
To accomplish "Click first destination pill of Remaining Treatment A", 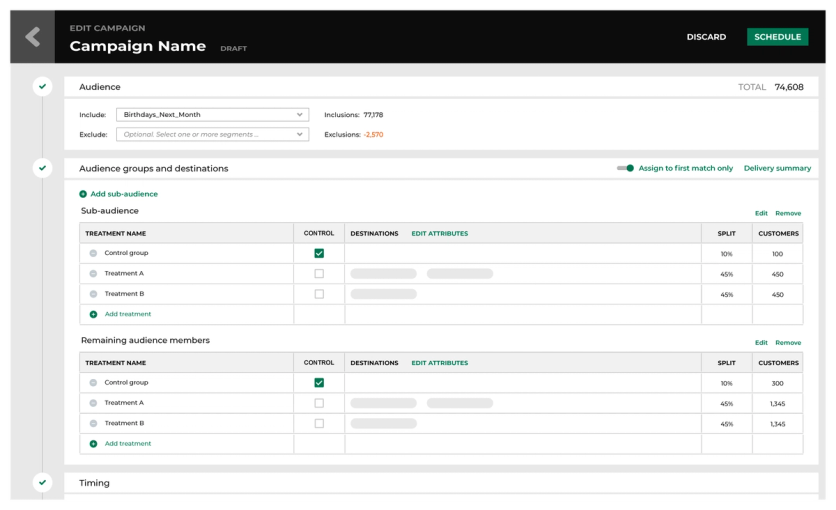I will tap(383, 403).
